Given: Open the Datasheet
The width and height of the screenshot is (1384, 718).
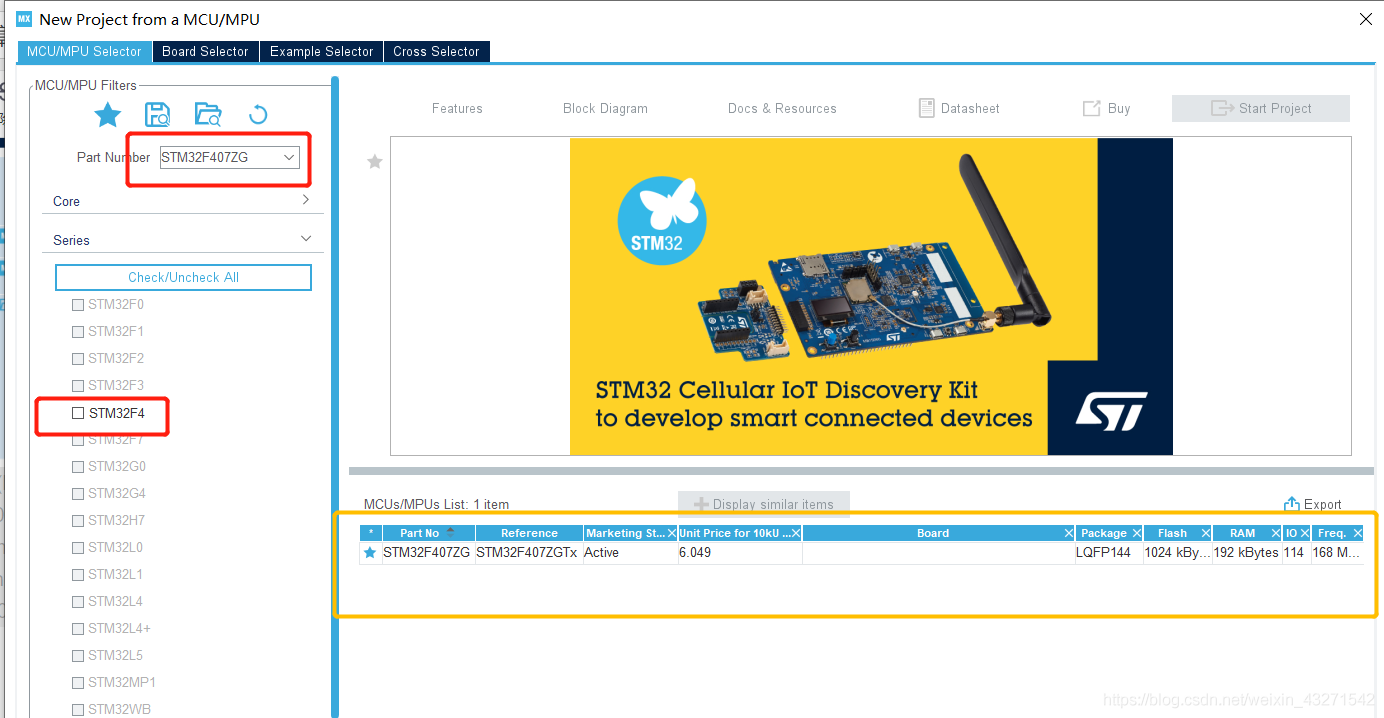Looking at the screenshot, I should click(x=959, y=108).
